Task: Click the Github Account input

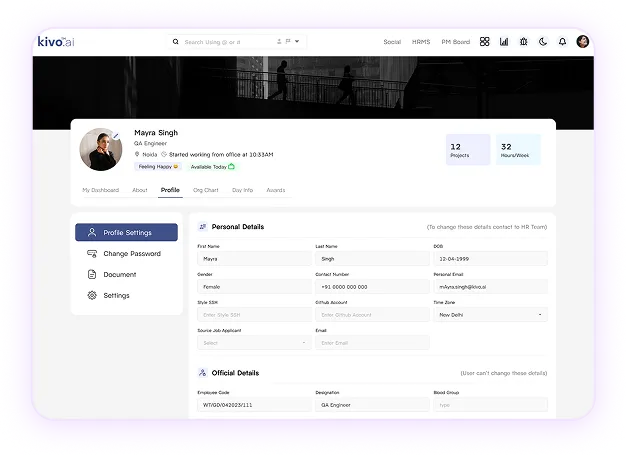Action: point(372,315)
